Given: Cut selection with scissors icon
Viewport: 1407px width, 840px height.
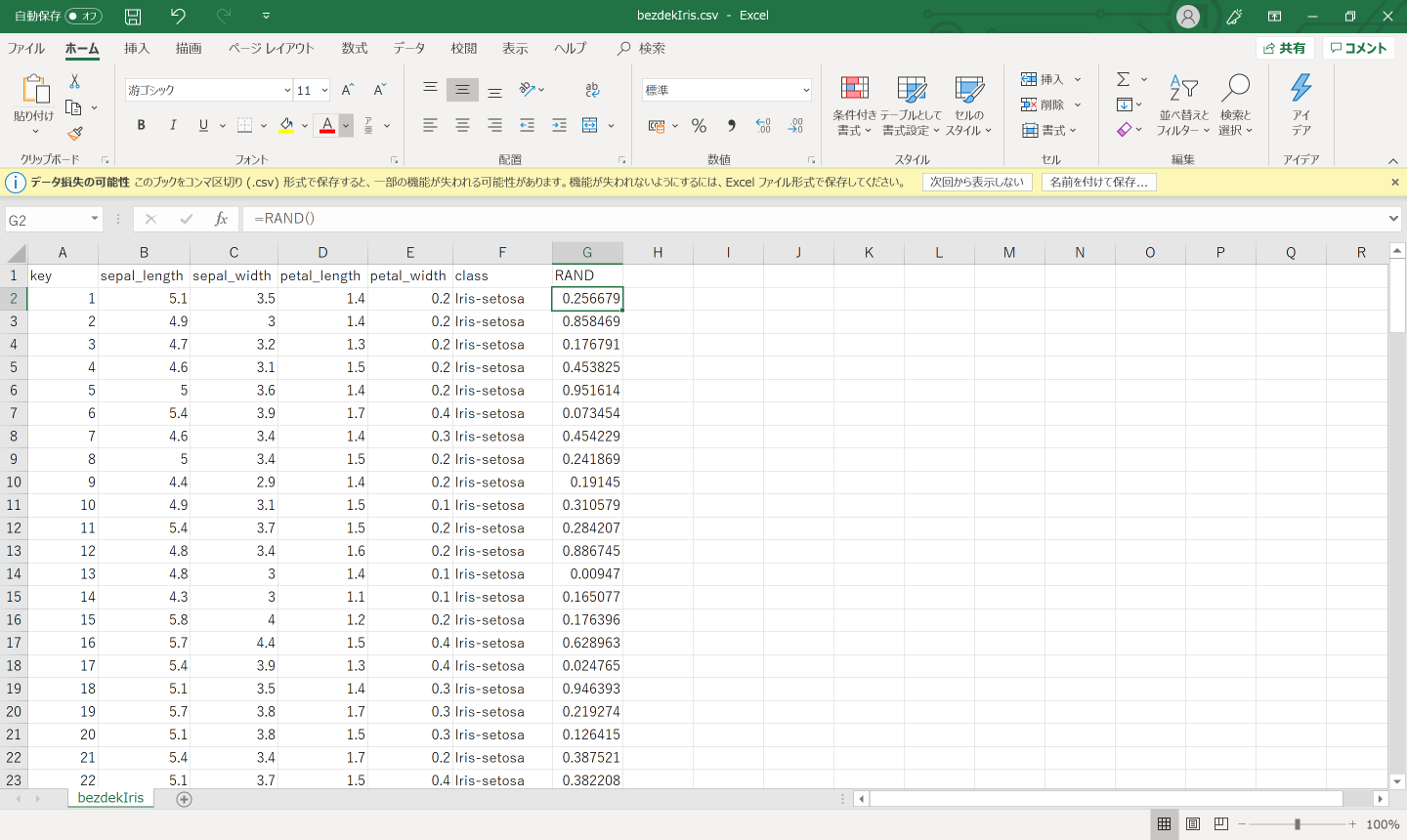Looking at the screenshot, I should (74, 82).
